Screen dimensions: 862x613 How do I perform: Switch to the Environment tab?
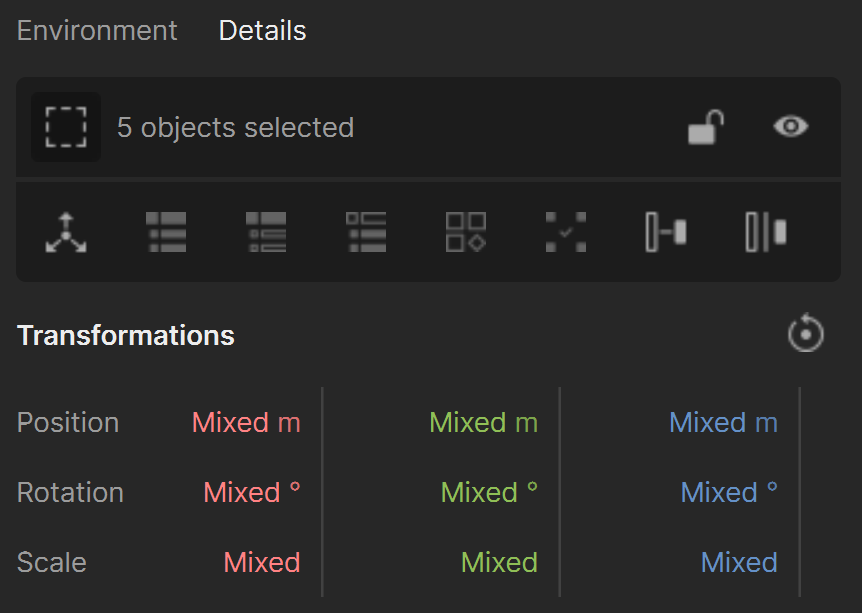pyautogui.click(x=97, y=30)
